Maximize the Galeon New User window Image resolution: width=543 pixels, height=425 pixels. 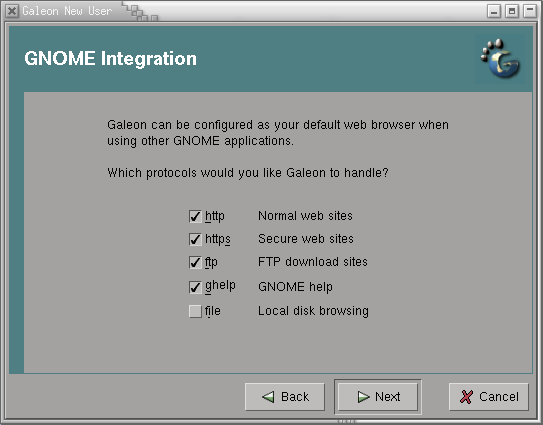[512, 11]
